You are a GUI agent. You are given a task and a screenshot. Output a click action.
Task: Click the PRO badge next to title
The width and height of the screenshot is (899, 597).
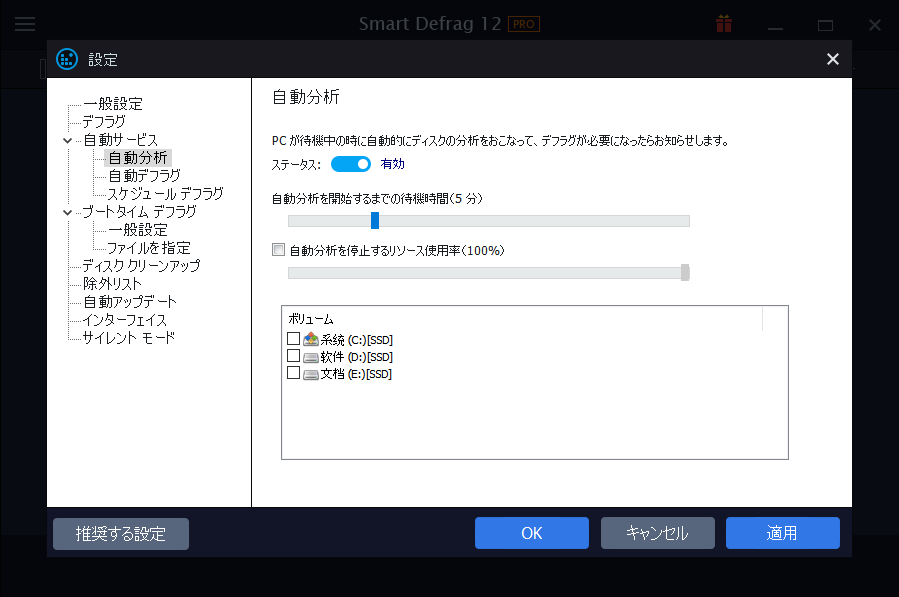point(523,24)
